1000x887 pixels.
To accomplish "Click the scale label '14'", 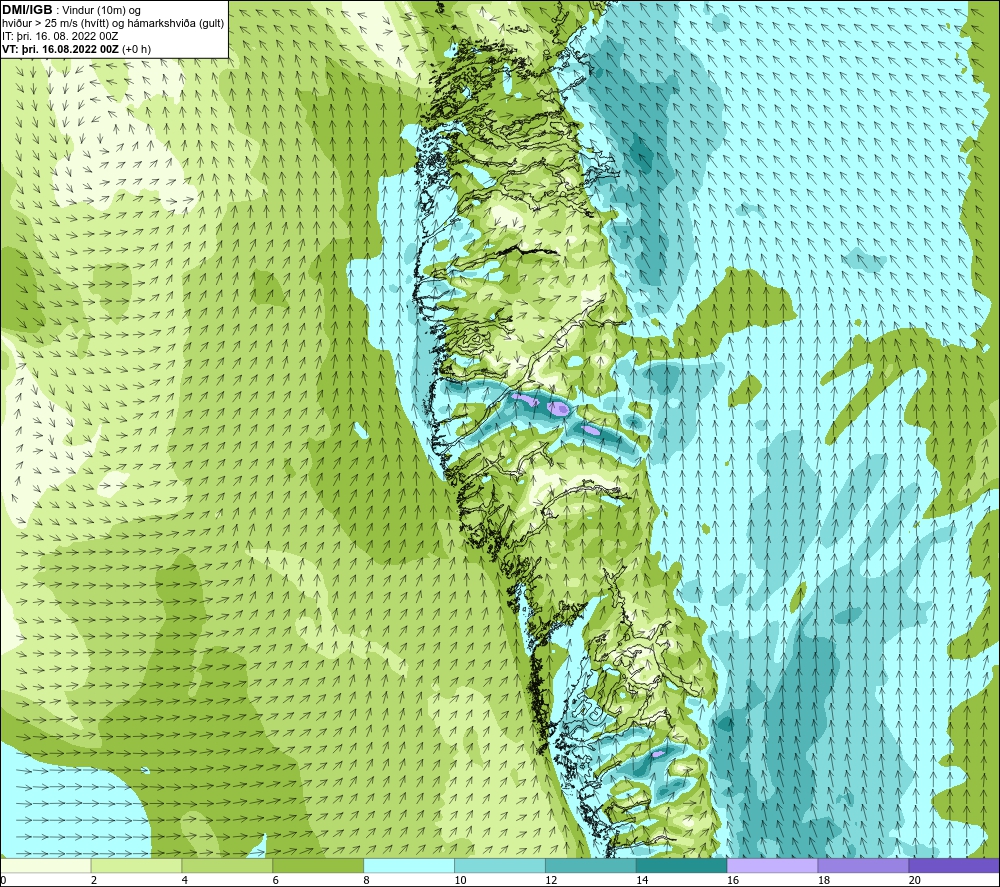I will (642, 880).
